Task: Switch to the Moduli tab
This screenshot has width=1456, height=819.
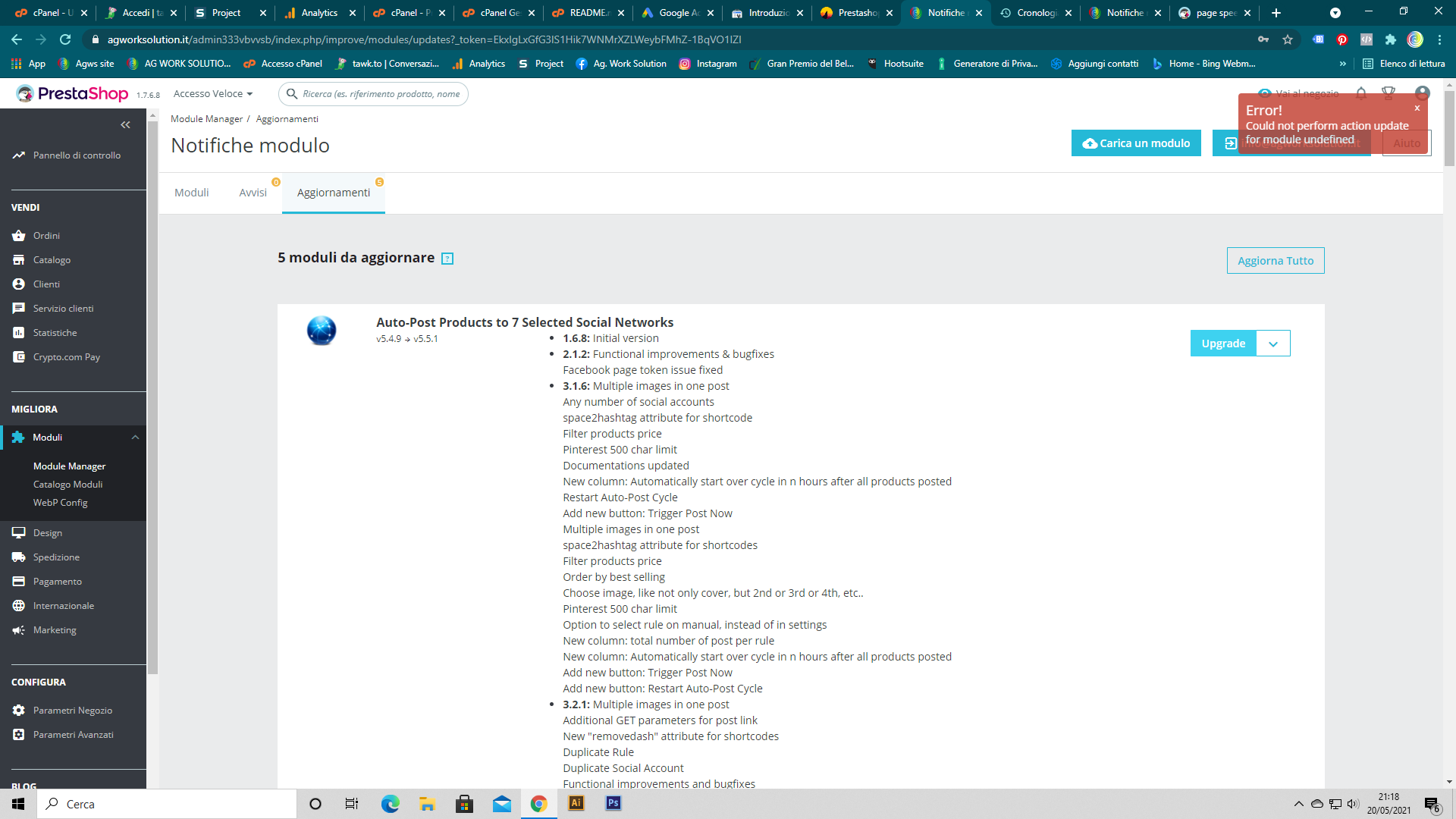Action: click(x=191, y=193)
